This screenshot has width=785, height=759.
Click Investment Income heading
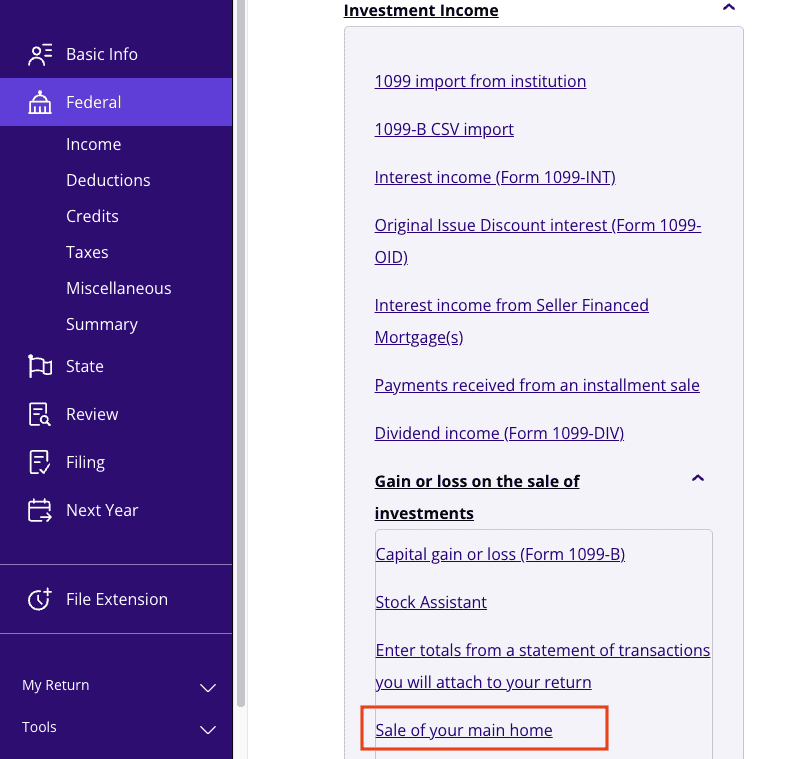coord(421,10)
